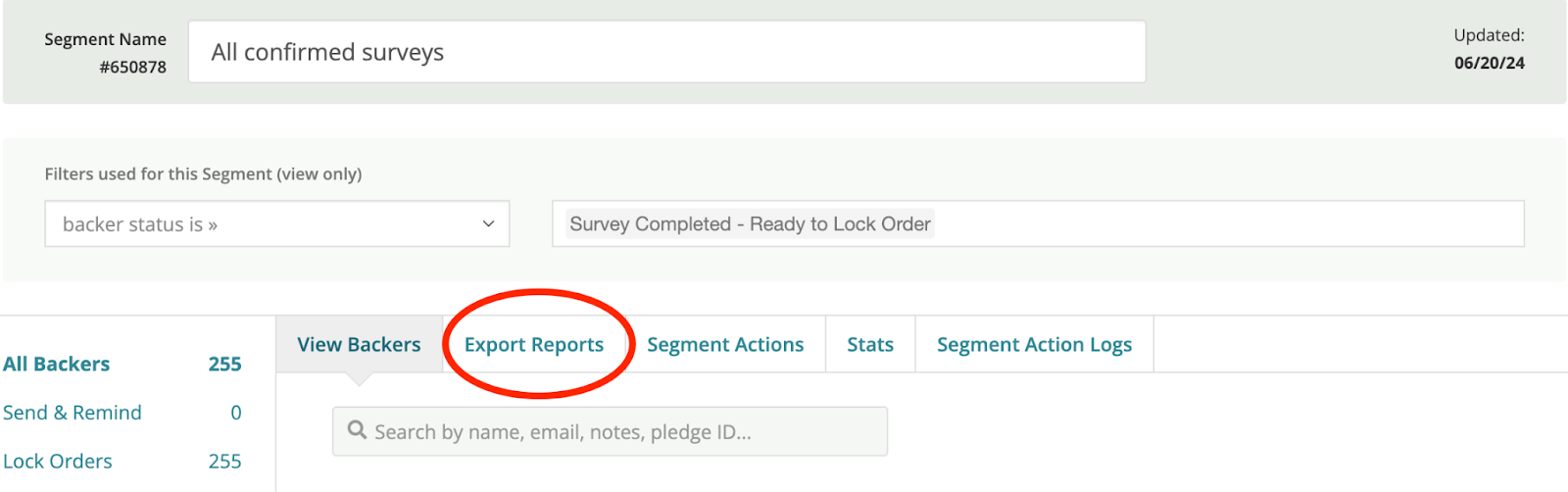Click the segment ID #650878 label
Image resolution: width=1568 pixels, height=492 pixels.
[133, 68]
